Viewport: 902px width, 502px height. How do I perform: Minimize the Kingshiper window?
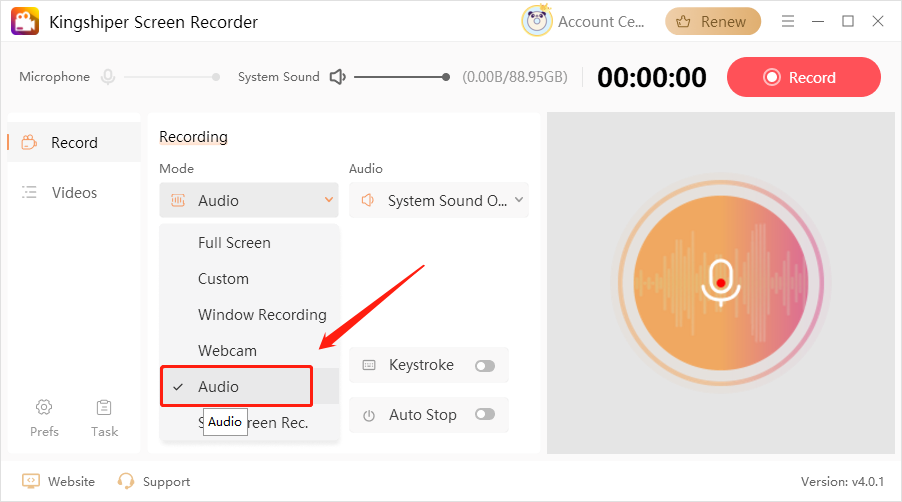[x=817, y=21]
